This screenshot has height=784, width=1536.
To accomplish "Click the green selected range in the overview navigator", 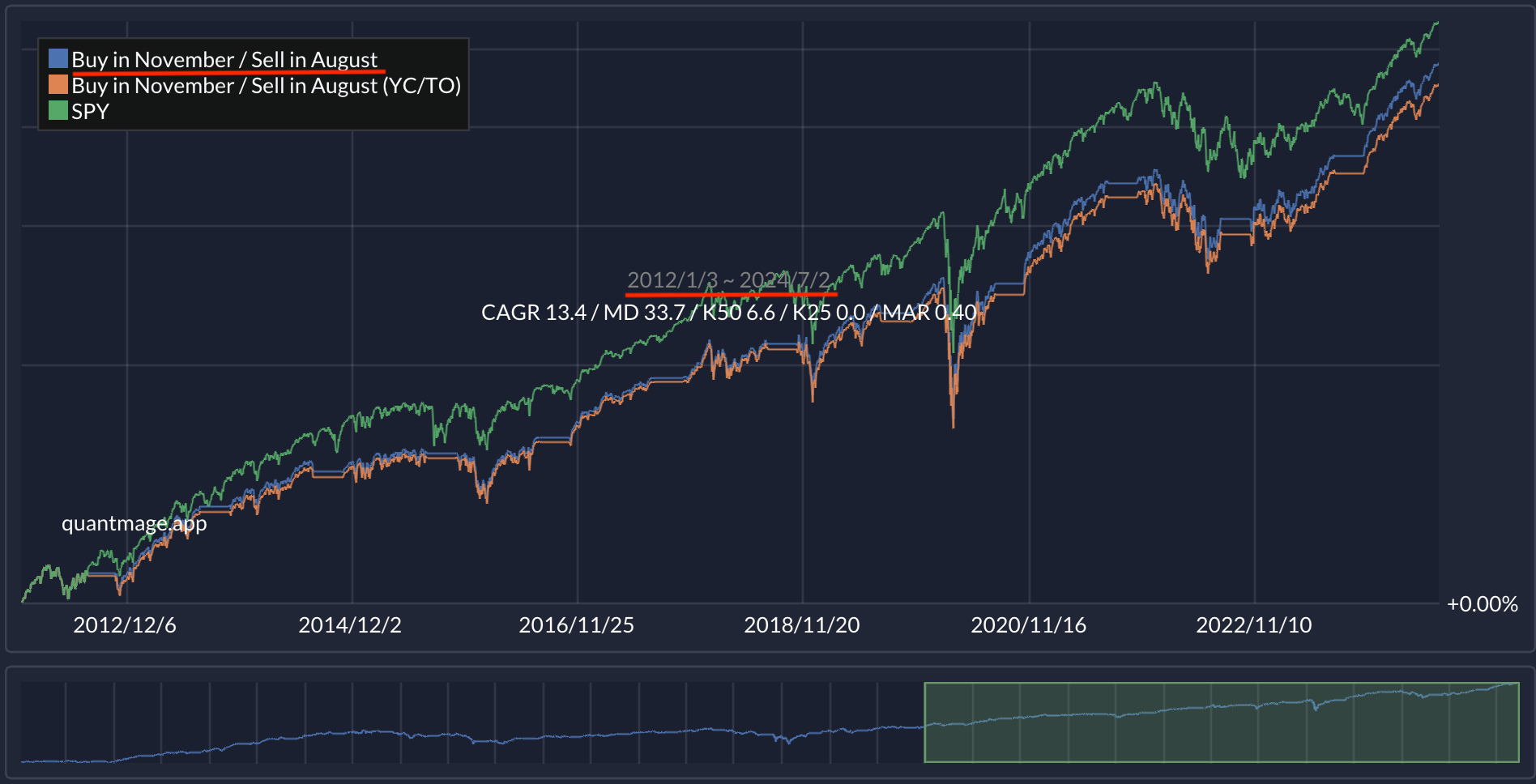I will [1222, 722].
